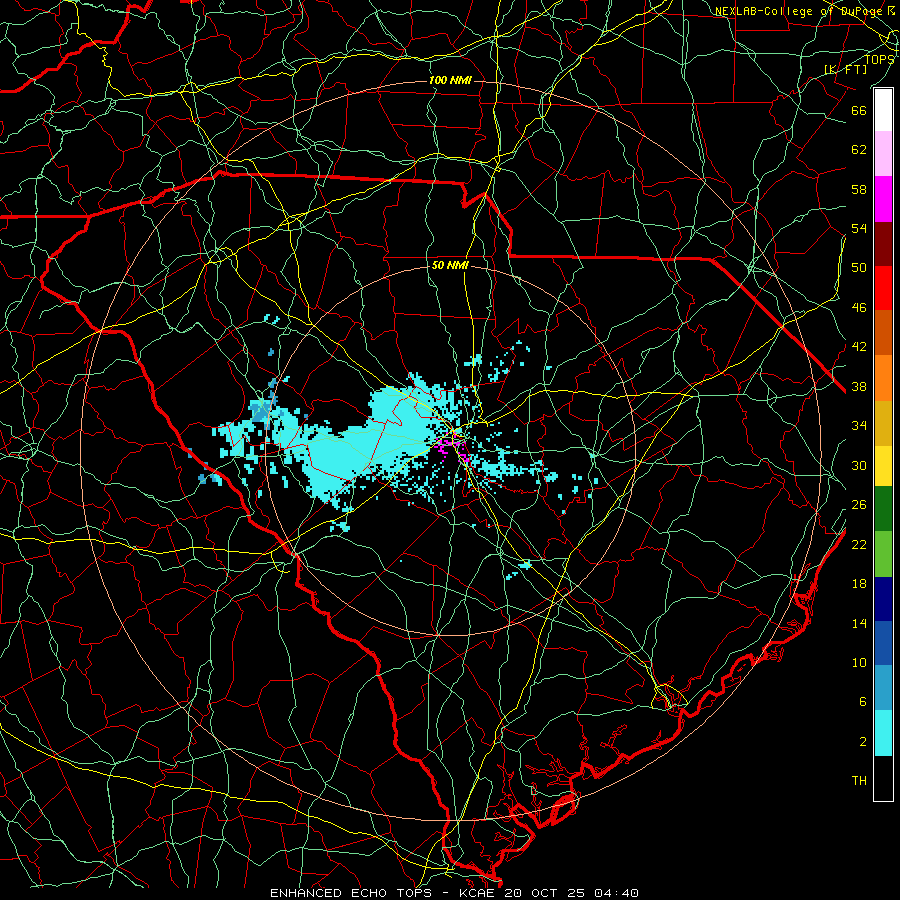Click the dark red (maroon) legend swatch
The height and width of the screenshot is (900, 900).
tap(883, 244)
